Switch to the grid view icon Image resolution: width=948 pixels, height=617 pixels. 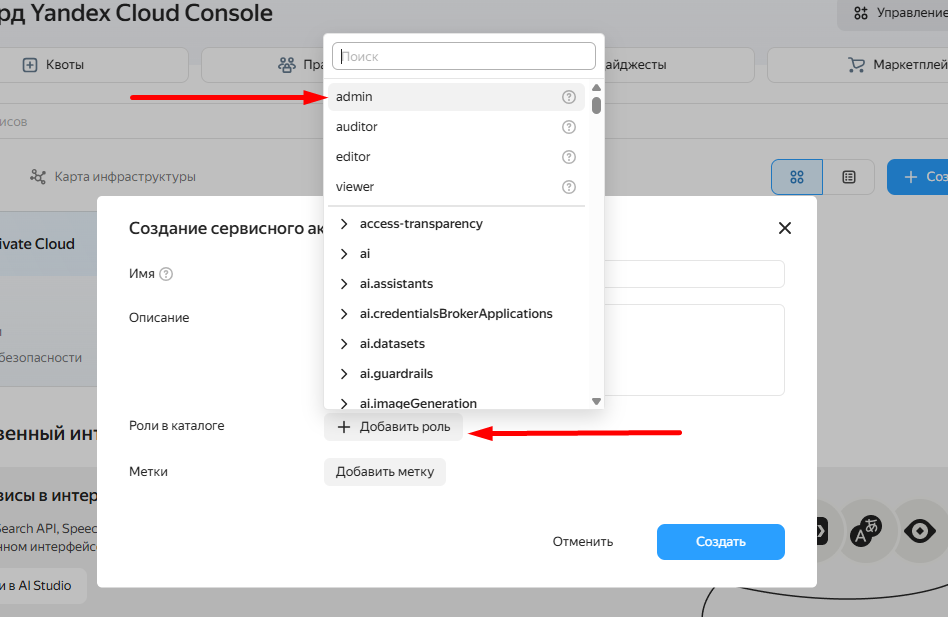coord(797,177)
